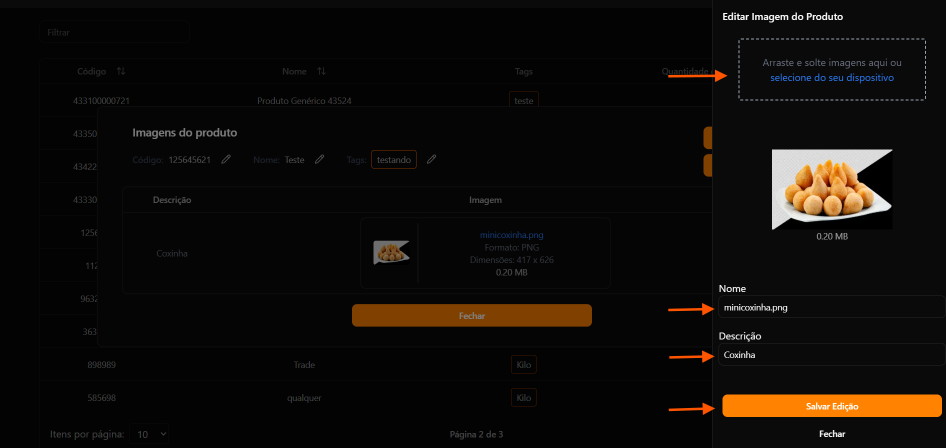Viewport: 946px width, 448px height.
Task: Click the pencil icon next to product code
Action: [x=227, y=159]
